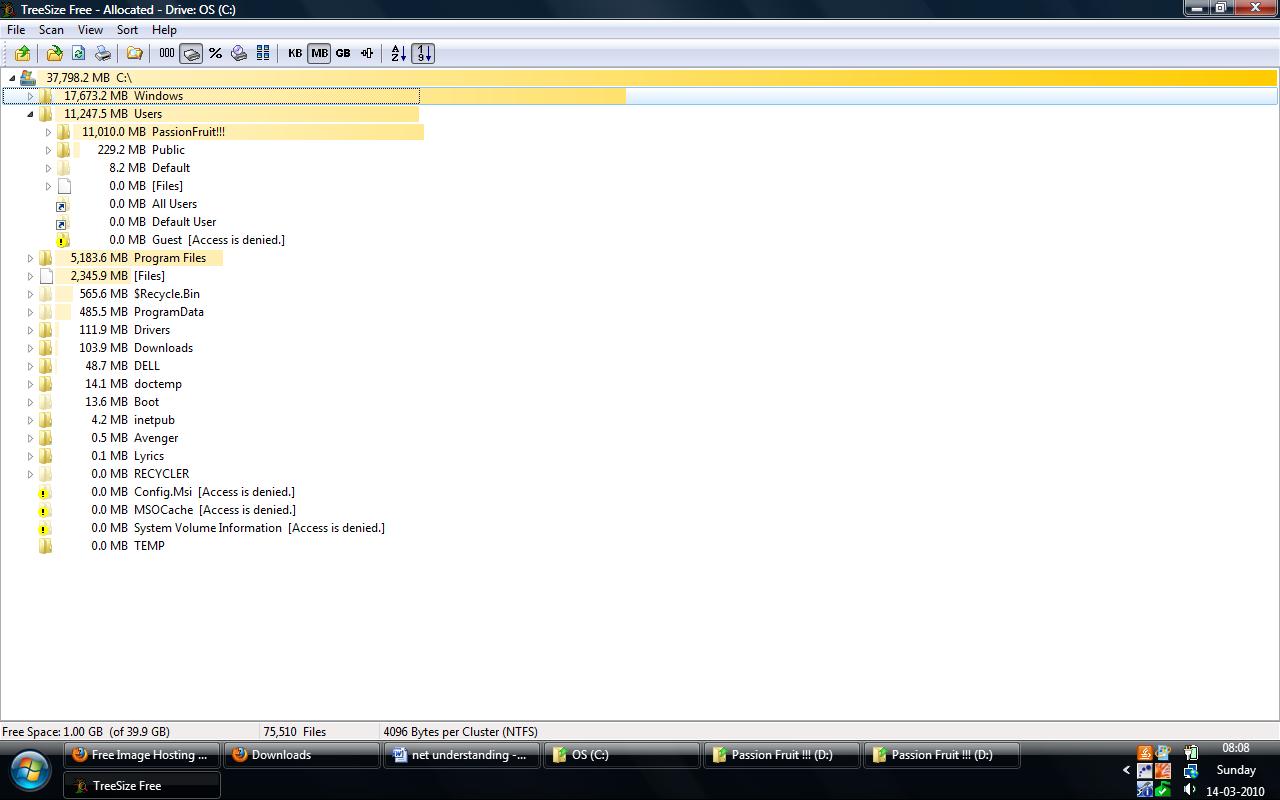
Task: Click the clock showing 08:08
Action: [x=1235, y=748]
